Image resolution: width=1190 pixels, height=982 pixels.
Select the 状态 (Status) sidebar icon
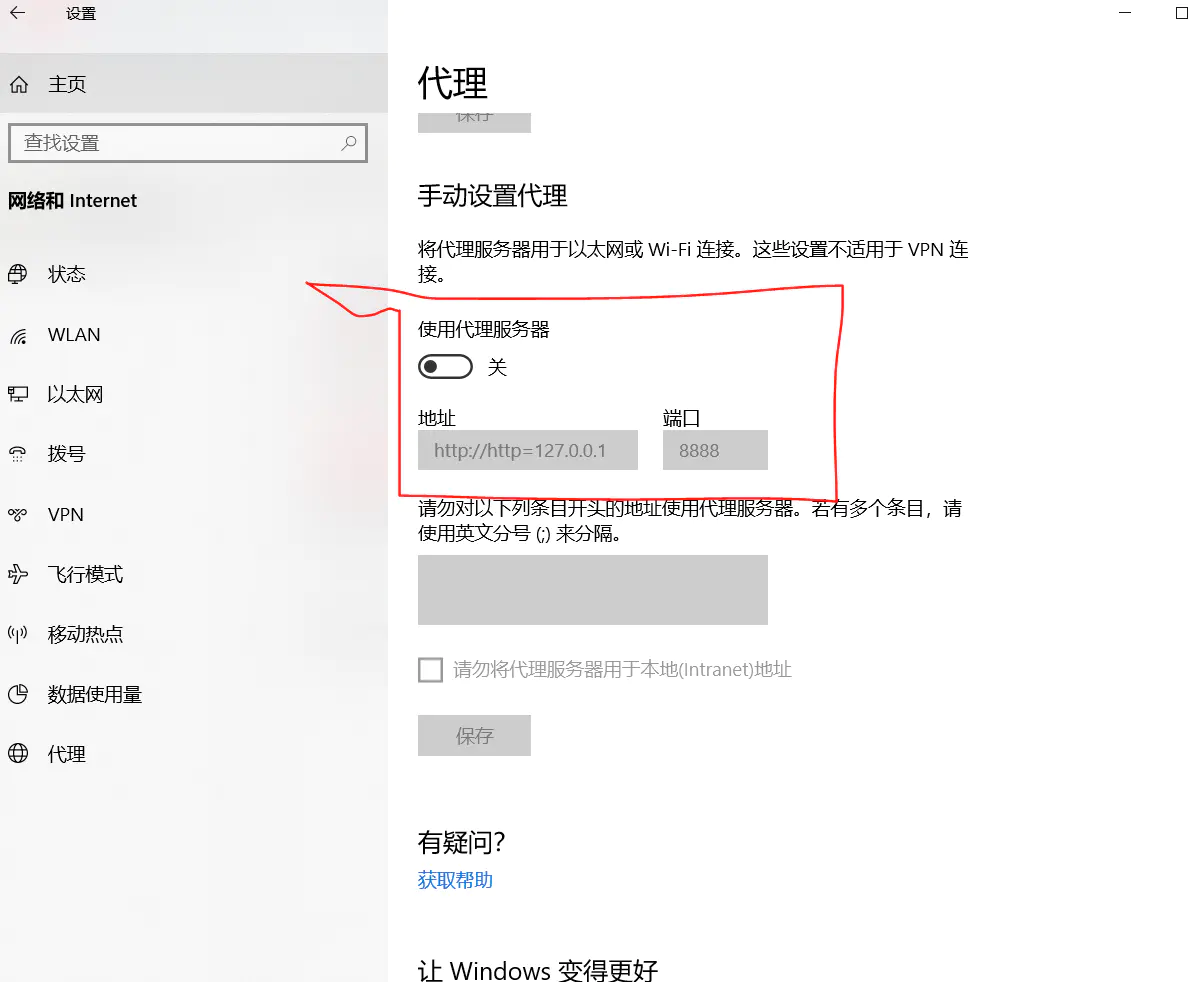[18, 273]
